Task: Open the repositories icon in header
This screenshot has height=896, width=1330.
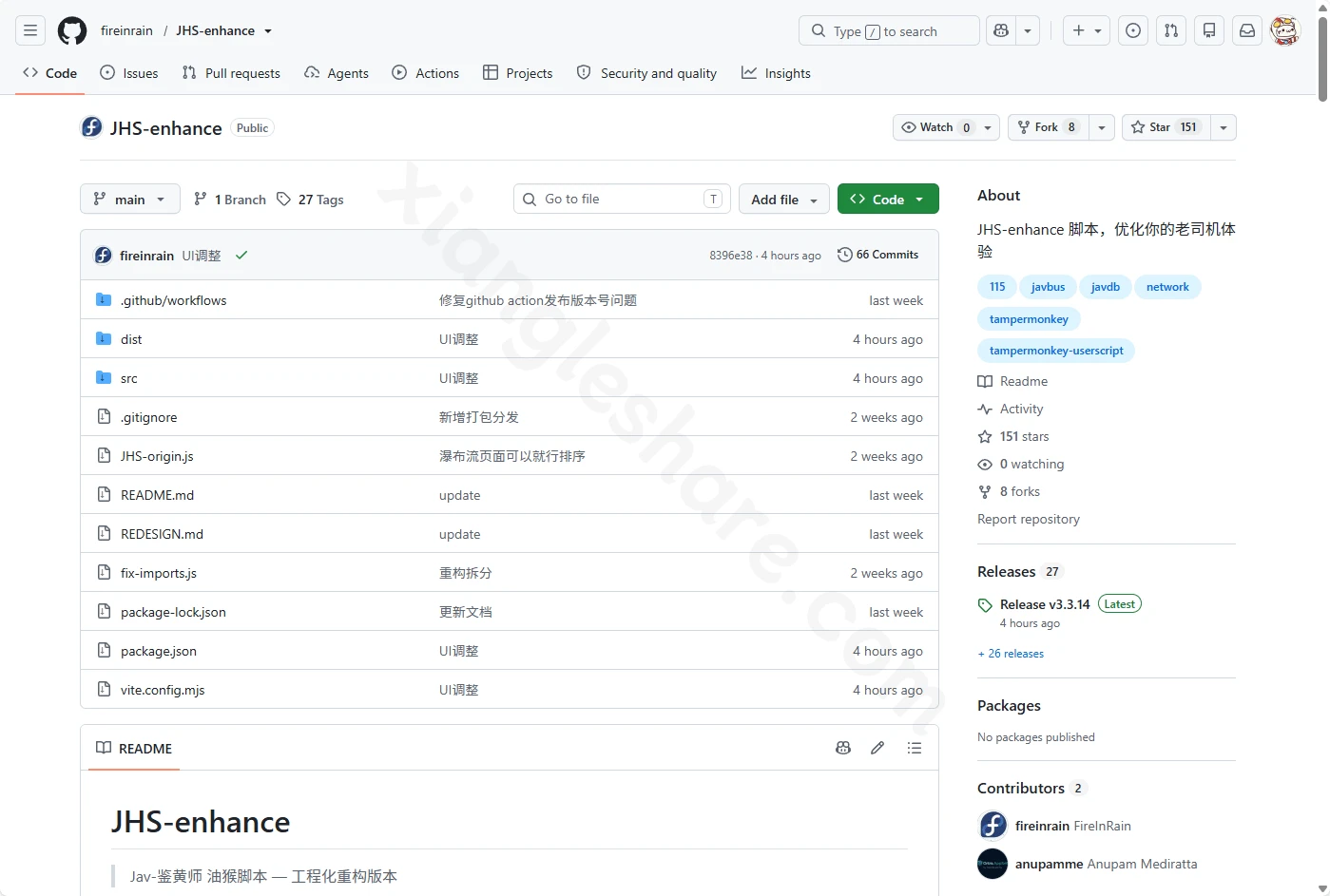Action: click(1209, 30)
